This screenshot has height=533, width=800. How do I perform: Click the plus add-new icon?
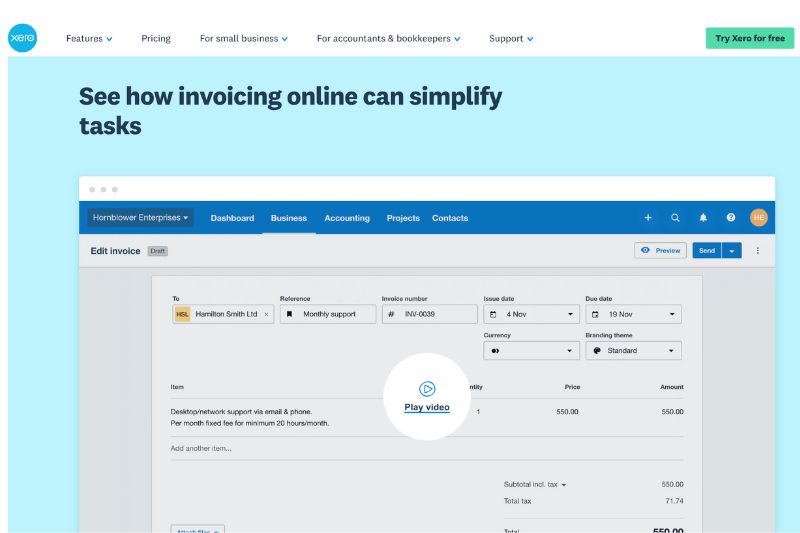click(x=648, y=218)
